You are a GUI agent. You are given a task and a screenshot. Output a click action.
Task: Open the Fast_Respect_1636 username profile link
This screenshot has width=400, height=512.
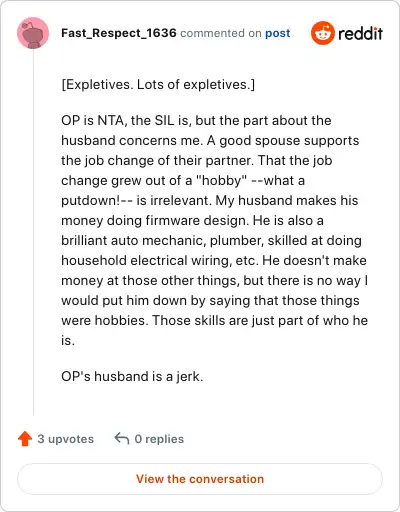pyautogui.click(x=119, y=33)
